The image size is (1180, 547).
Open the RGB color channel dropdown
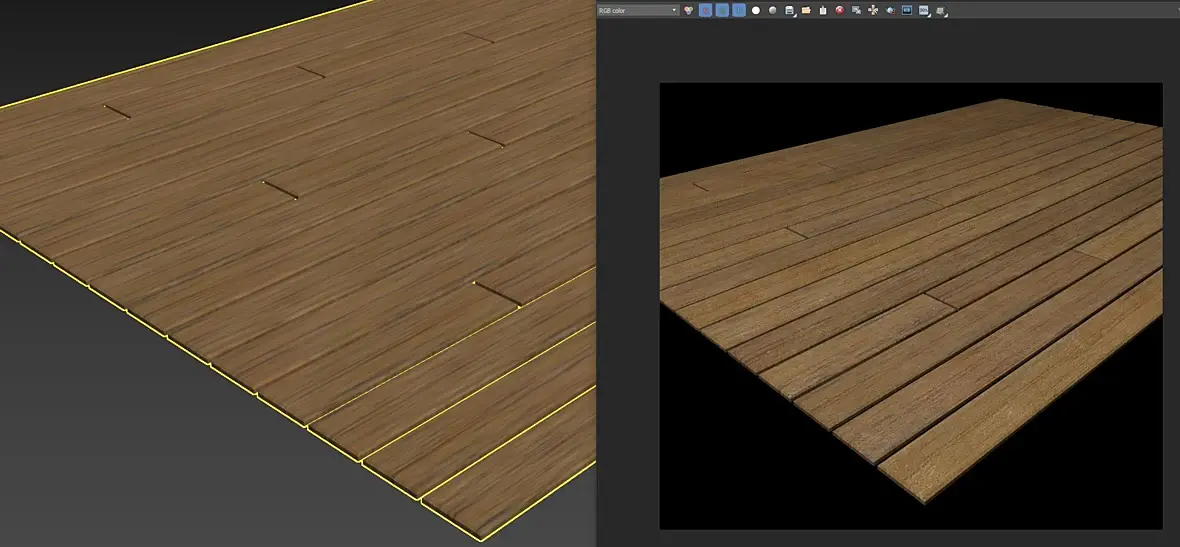point(637,10)
